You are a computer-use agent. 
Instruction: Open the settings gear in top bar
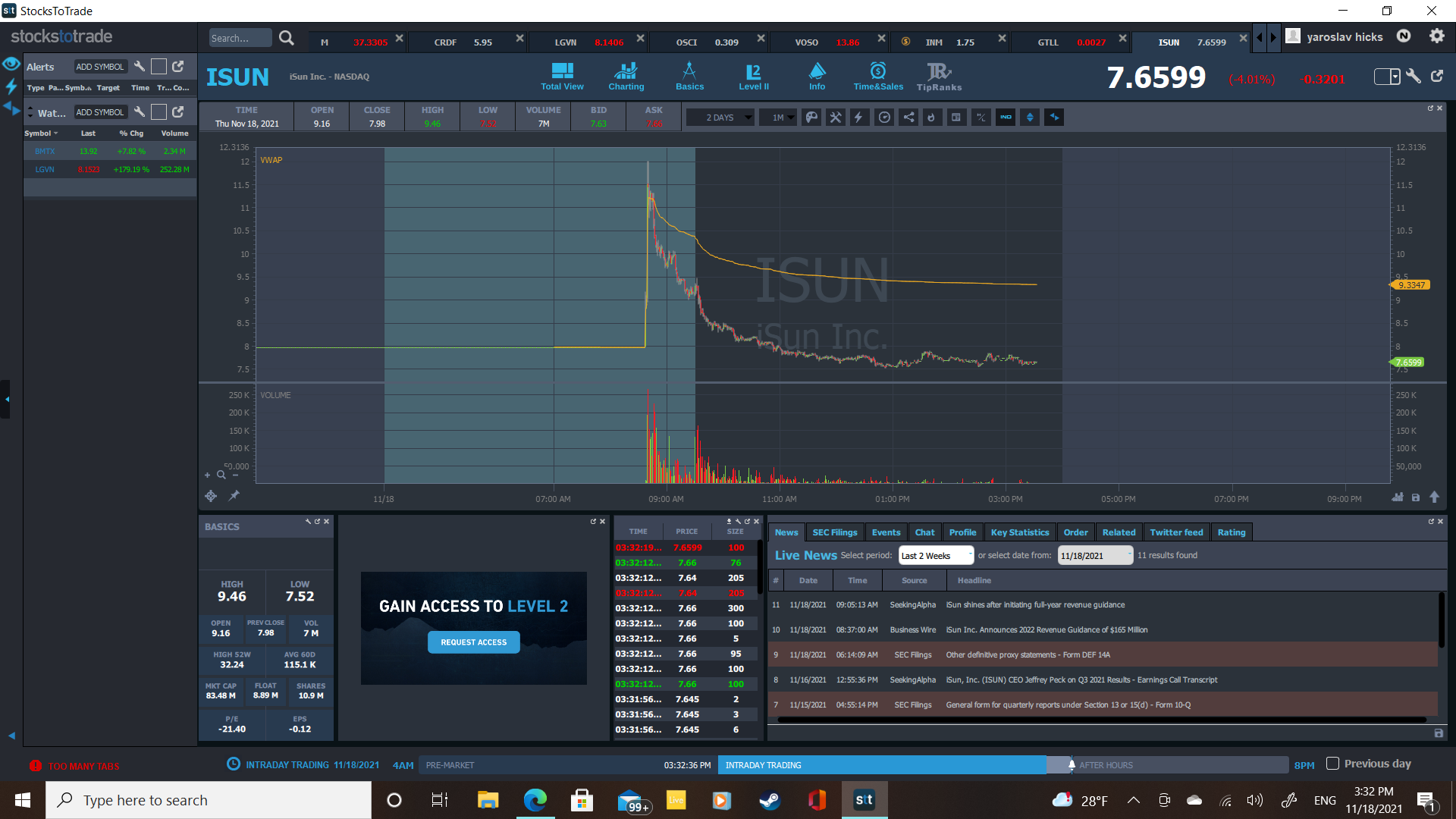1436,36
